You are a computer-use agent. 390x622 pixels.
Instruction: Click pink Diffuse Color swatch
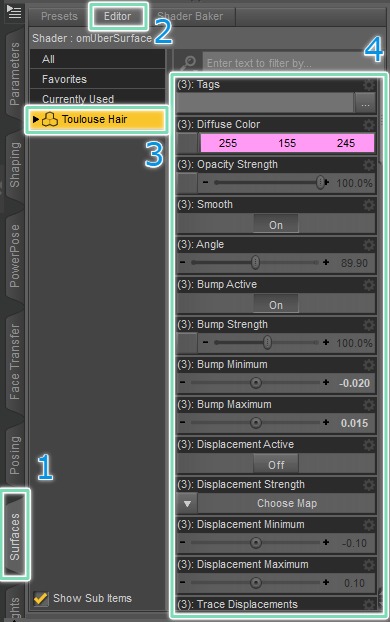coord(287,143)
